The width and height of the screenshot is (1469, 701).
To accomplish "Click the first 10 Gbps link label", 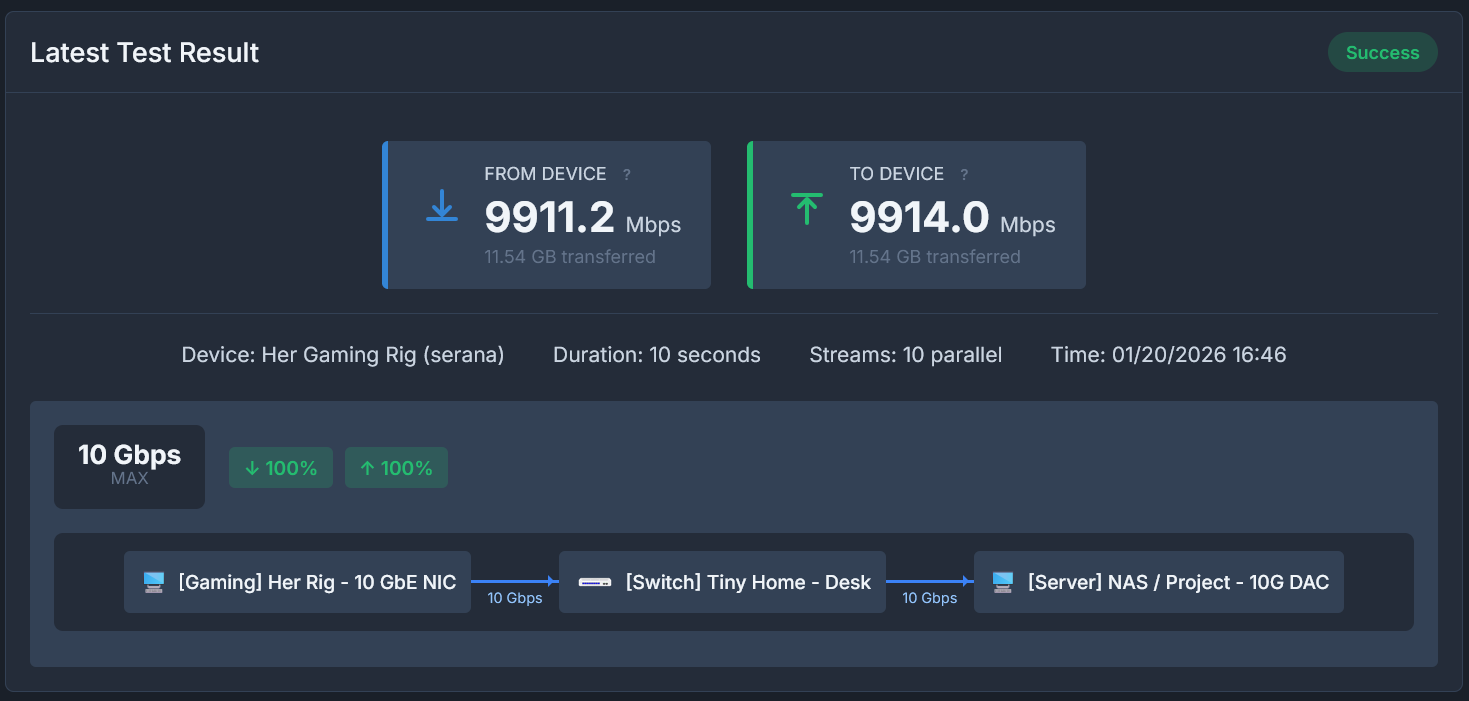I will coord(515,598).
